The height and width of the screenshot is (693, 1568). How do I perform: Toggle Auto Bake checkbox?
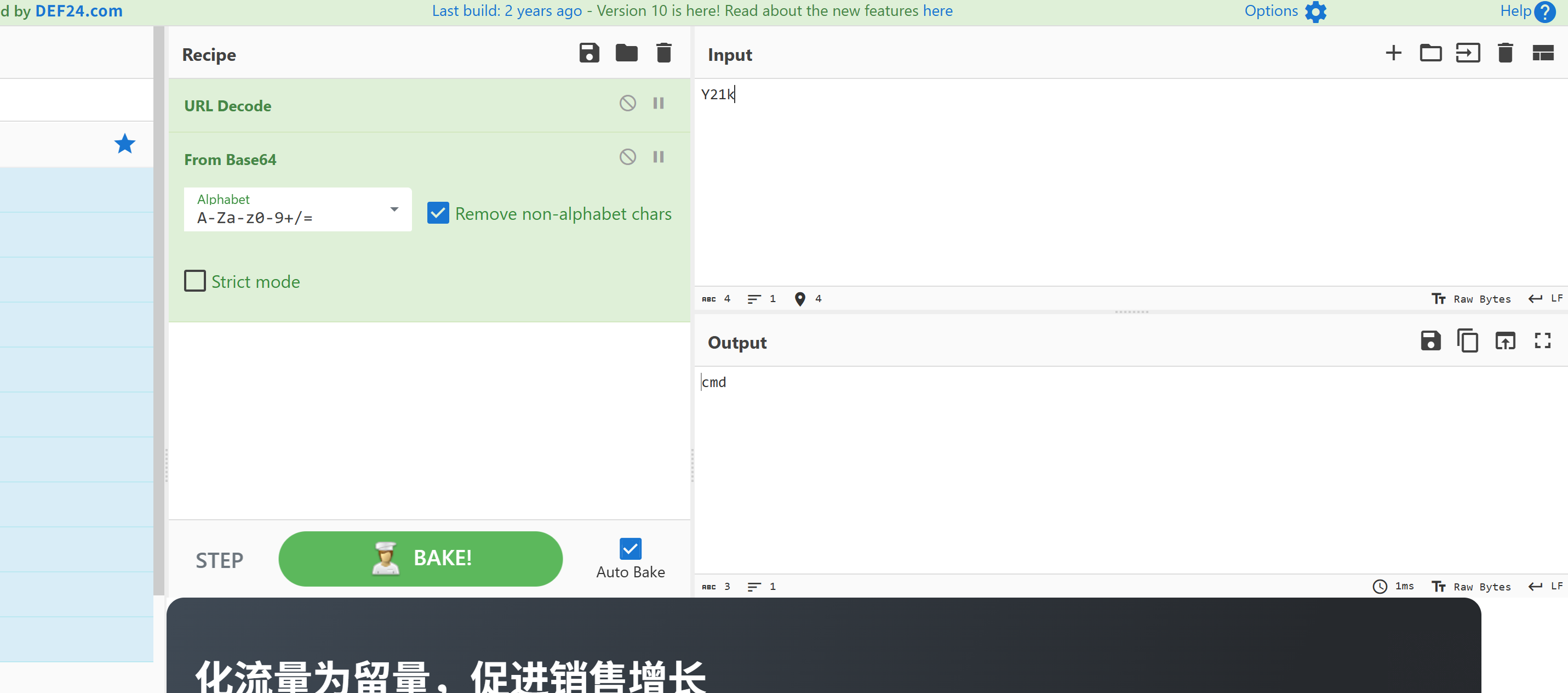click(x=630, y=548)
